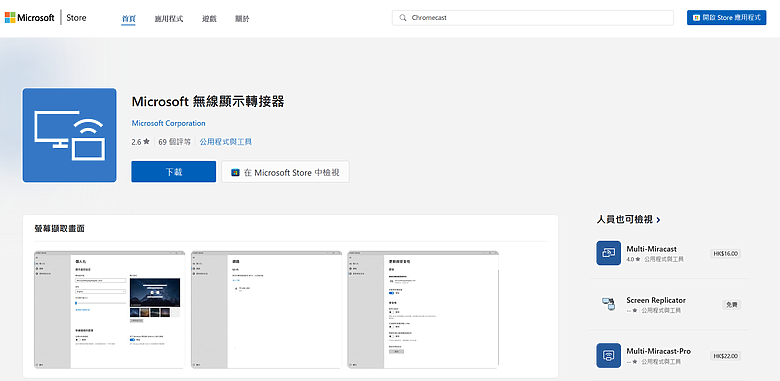Open the first screenshot thumbnail
This screenshot has height=381, width=780.
[x=109, y=309]
